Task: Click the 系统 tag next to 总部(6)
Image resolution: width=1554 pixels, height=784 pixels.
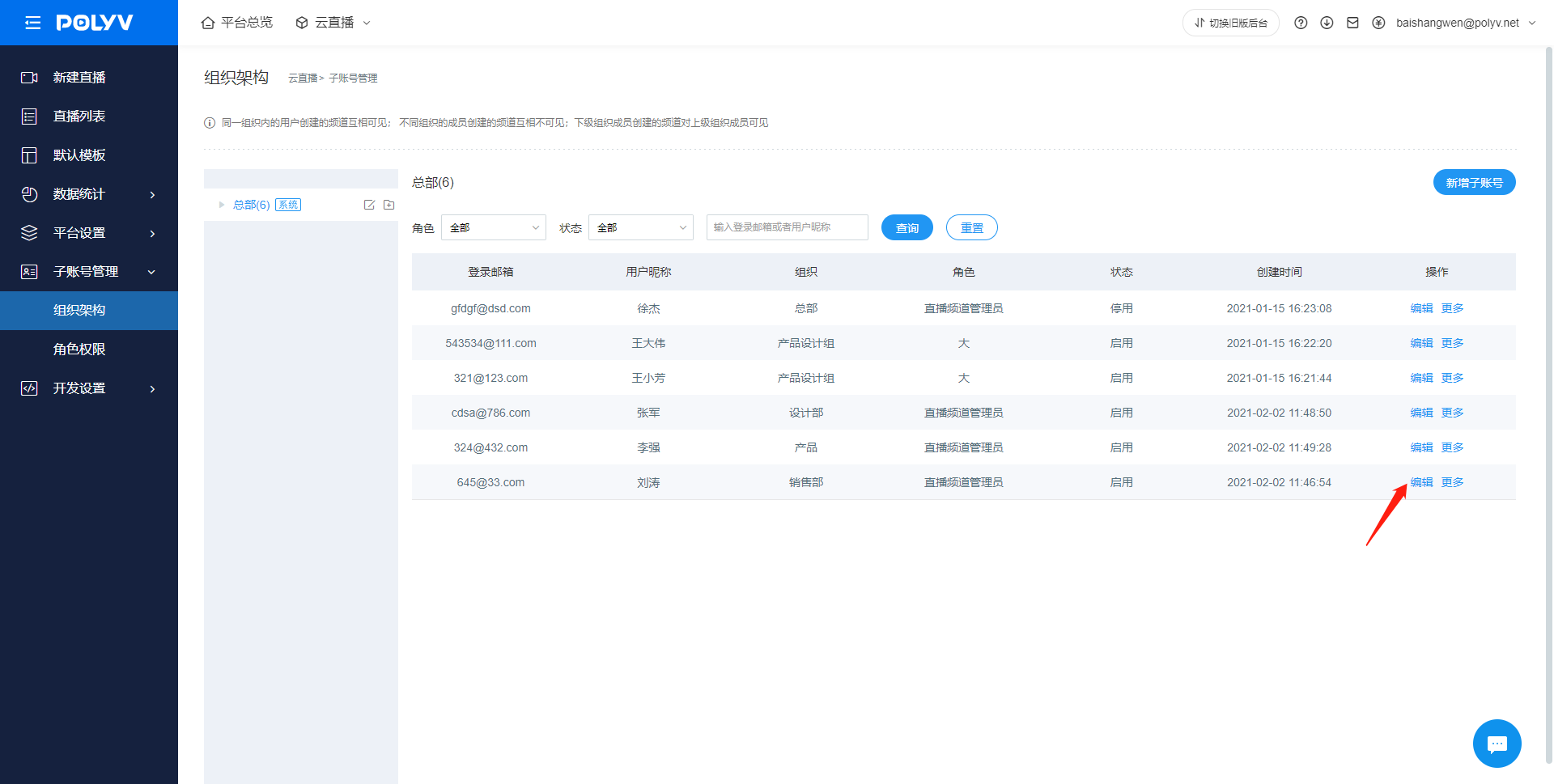Action: [x=288, y=205]
